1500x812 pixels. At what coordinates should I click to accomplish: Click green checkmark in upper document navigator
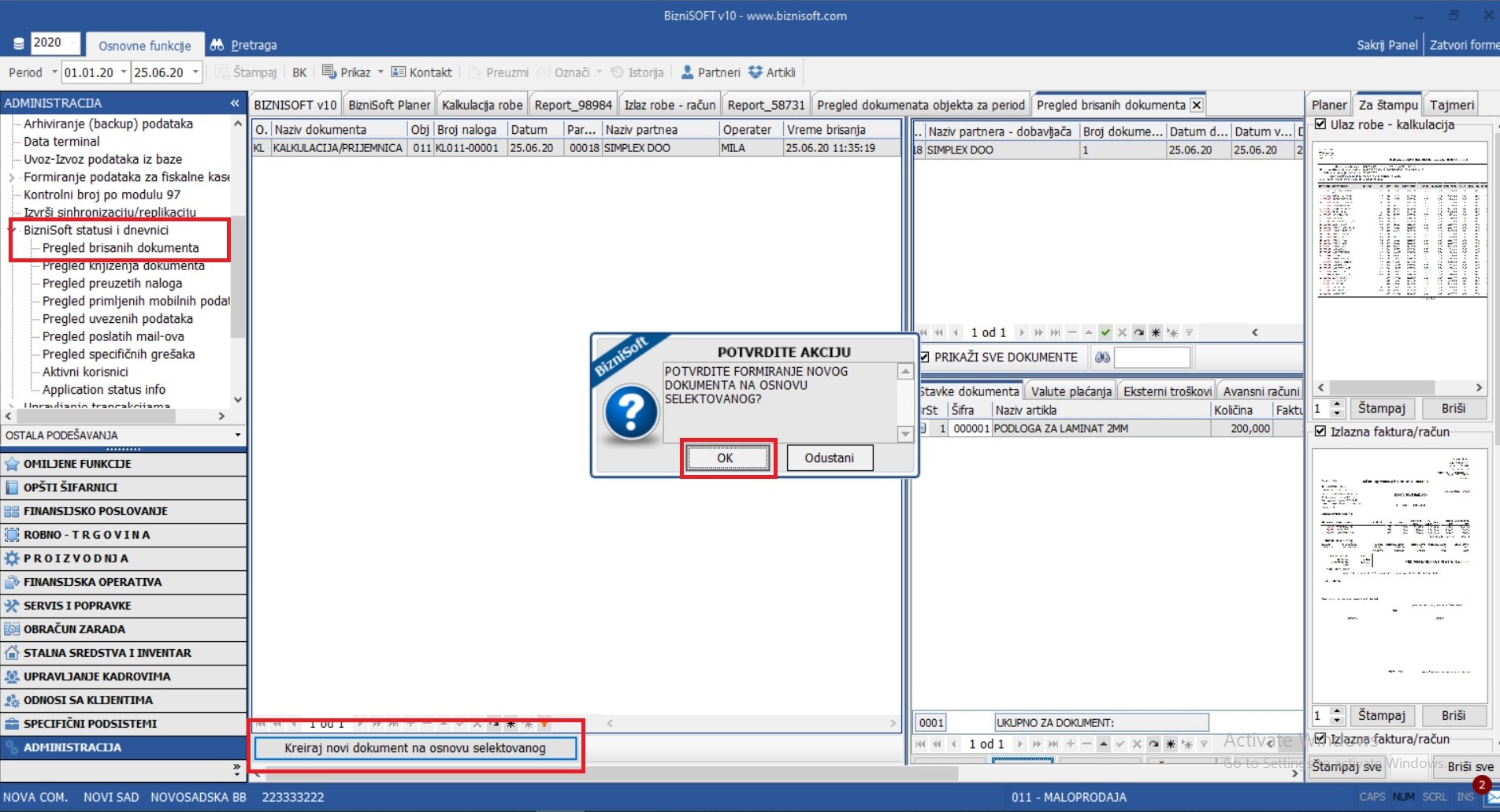(1105, 332)
